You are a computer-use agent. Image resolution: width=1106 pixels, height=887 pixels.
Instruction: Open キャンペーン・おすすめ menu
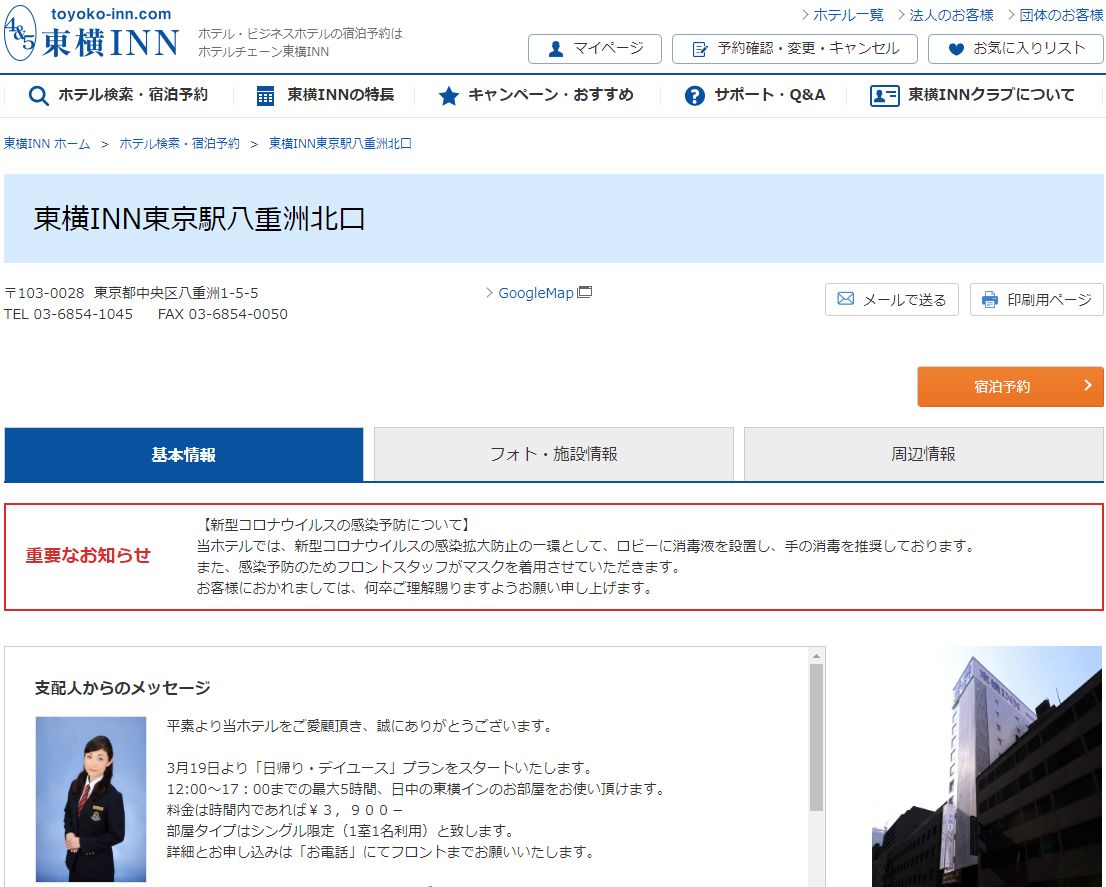pos(536,95)
